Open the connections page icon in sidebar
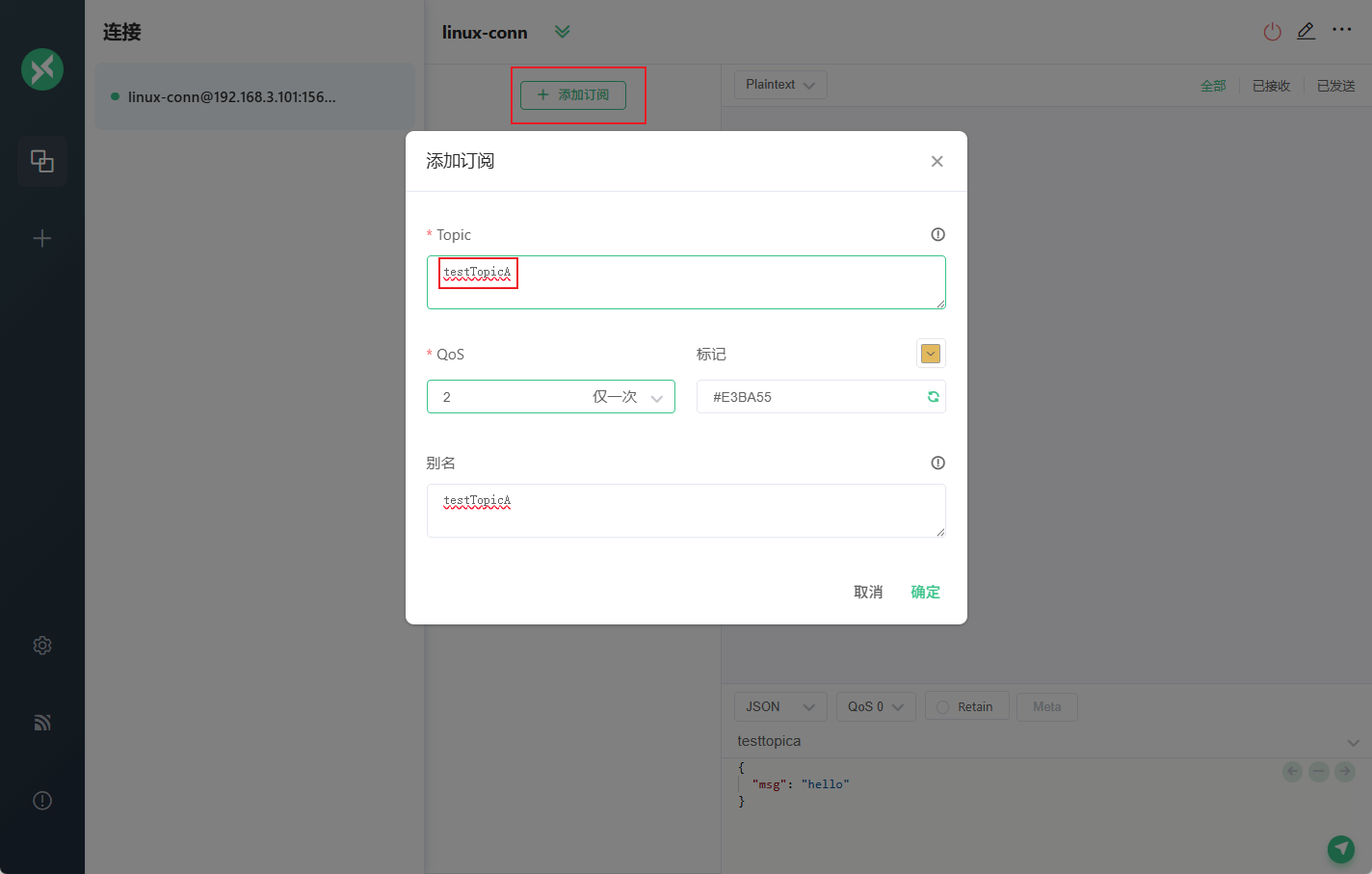Screen dimensions: 1372x874 (x=42, y=161)
